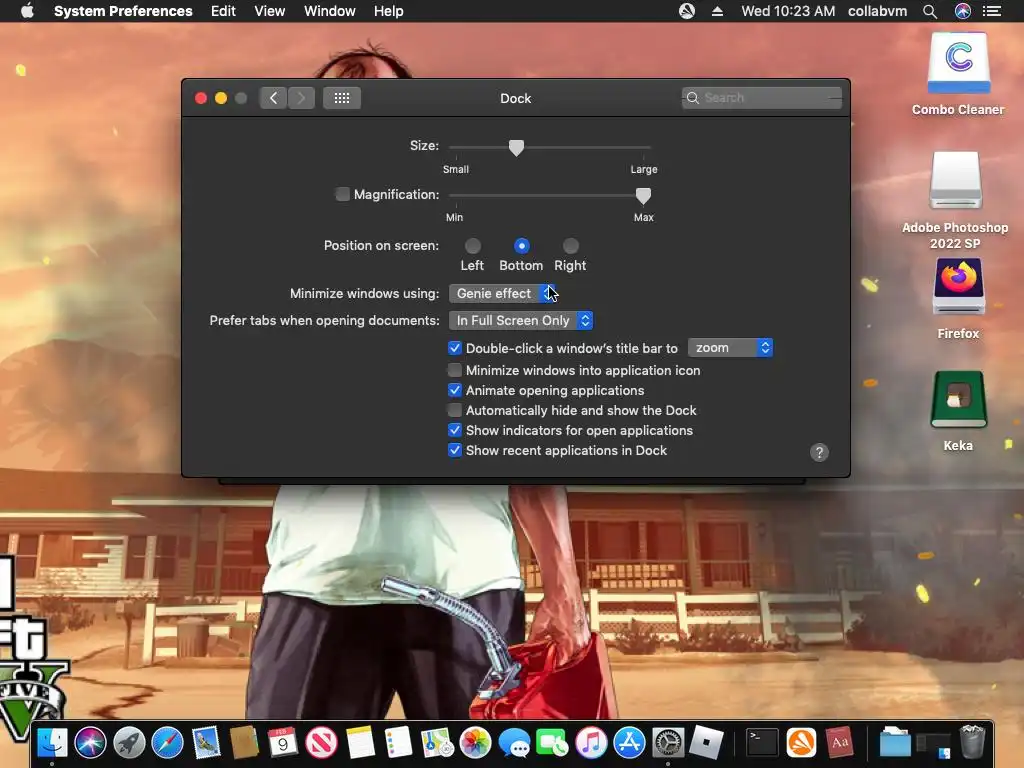1024x768 pixels.
Task: Uncheck Show indicators for open applications
Action: pyautogui.click(x=455, y=430)
